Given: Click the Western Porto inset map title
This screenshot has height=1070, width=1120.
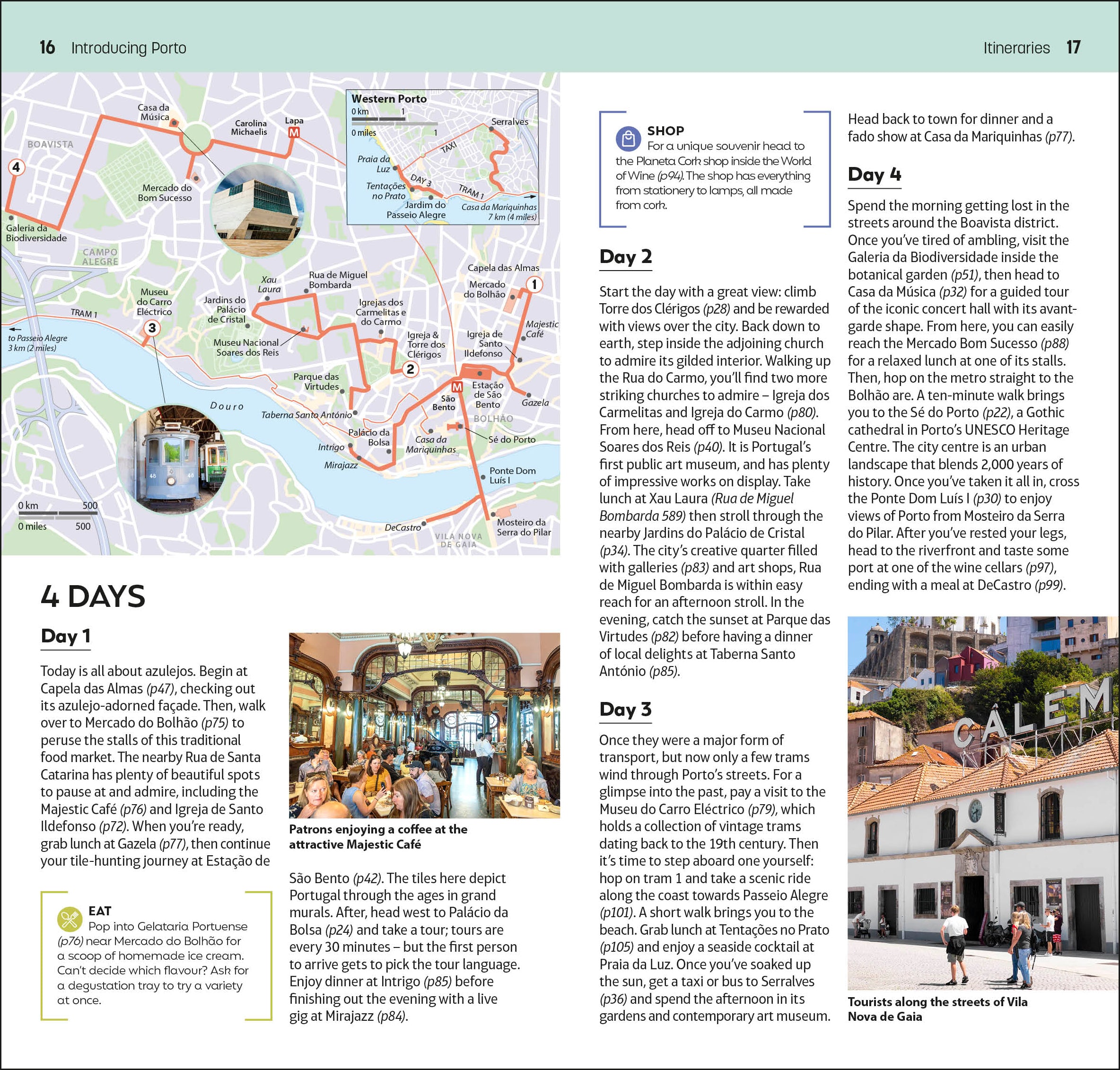Looking at the screenshot, I should tap(389, 99).
